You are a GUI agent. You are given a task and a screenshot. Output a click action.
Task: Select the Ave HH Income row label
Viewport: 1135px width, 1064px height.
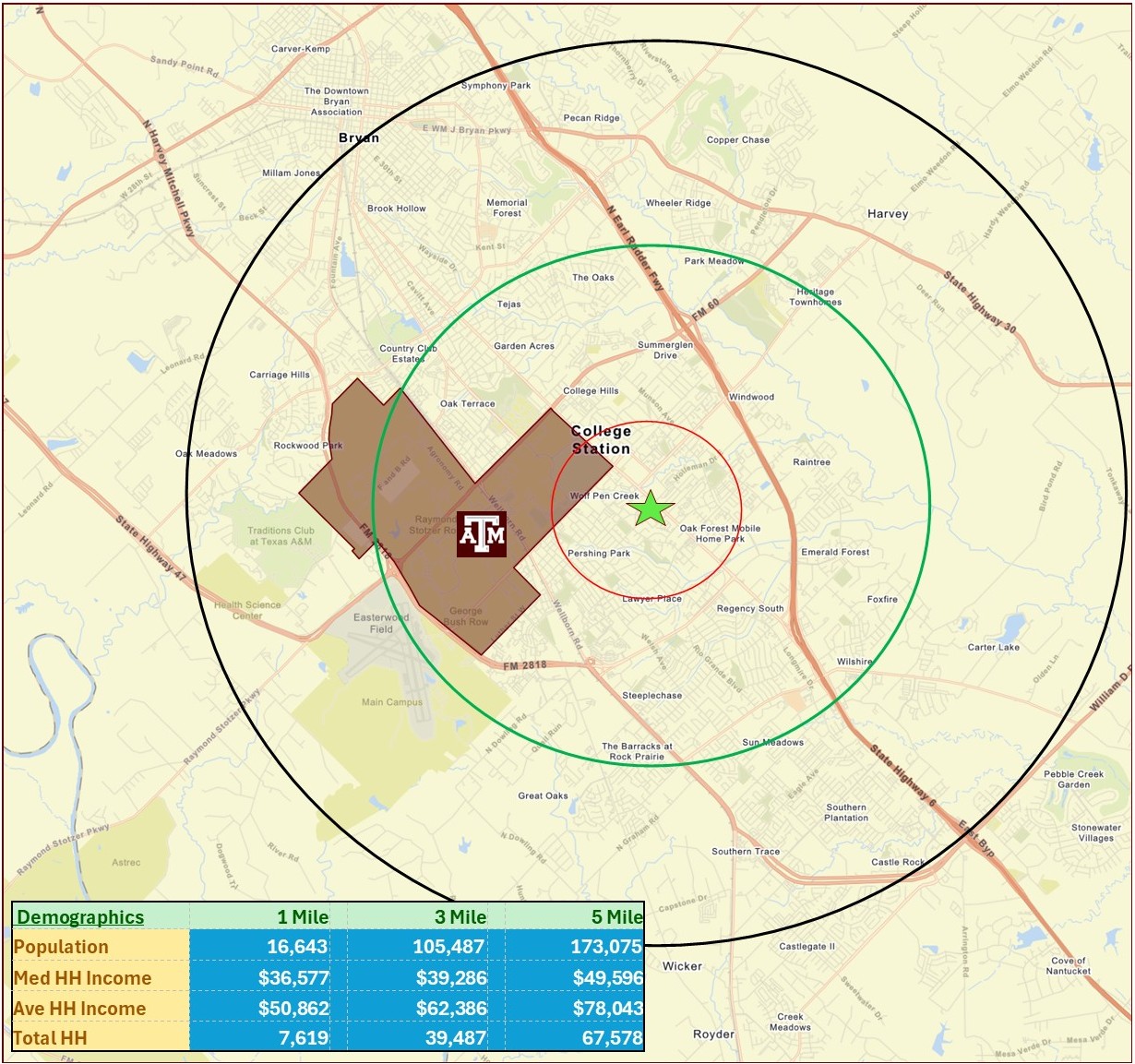(x=79, y=1009)
